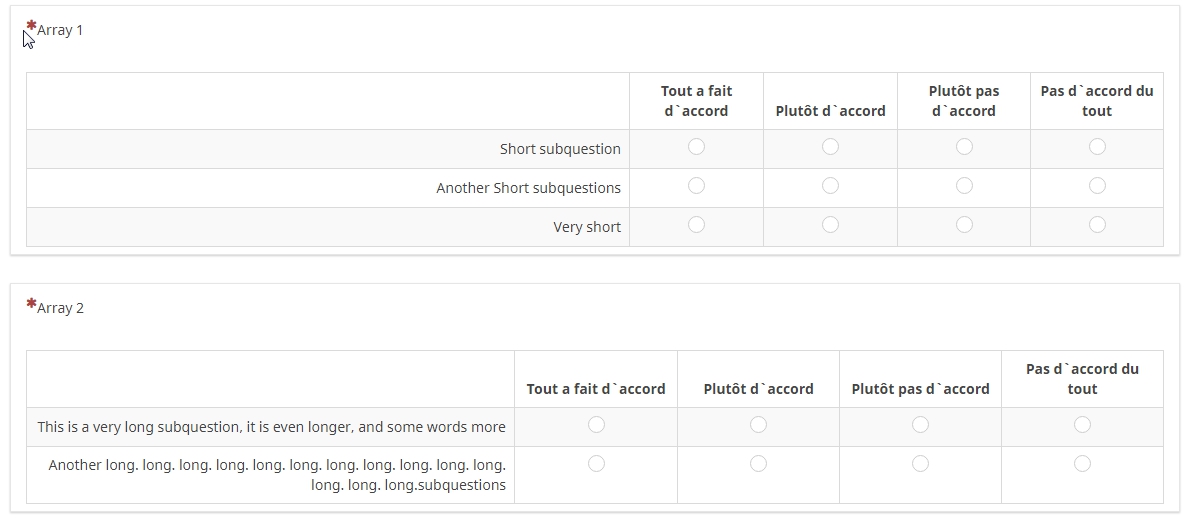Mark 'Pas d'accord du tout' for very long subquestion
The height and width of the screenshot is (524, 1190).
pyautogui.click(x=1082, y=425)
